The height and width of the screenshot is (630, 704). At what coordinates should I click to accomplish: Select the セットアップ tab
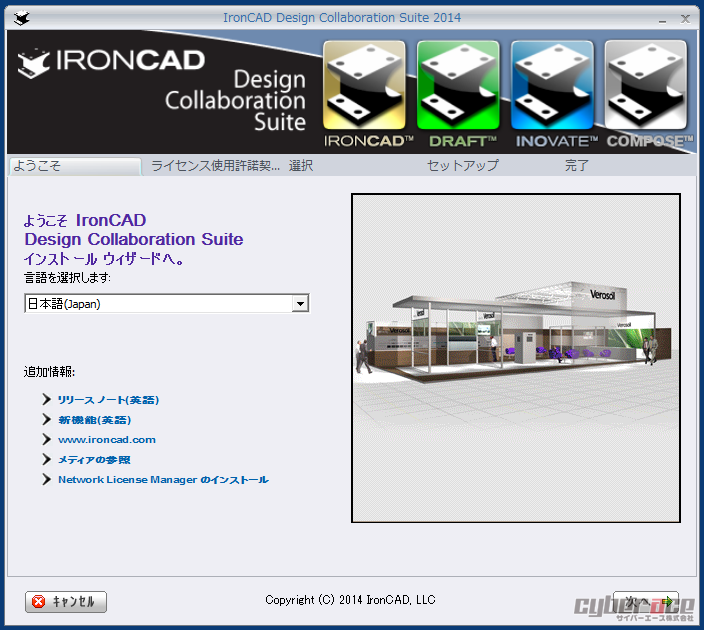462,166
